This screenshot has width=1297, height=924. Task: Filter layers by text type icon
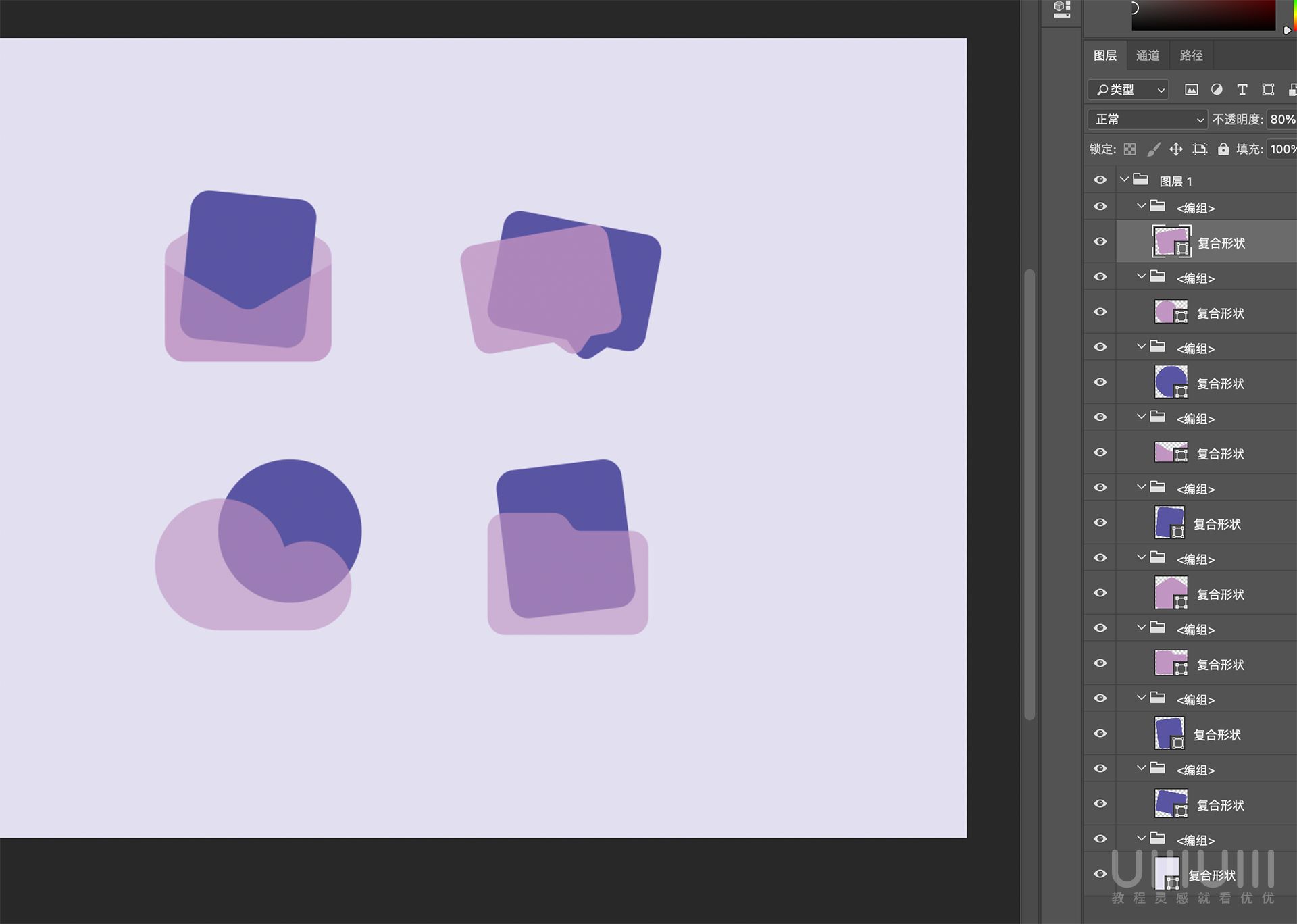(1242, 89)
